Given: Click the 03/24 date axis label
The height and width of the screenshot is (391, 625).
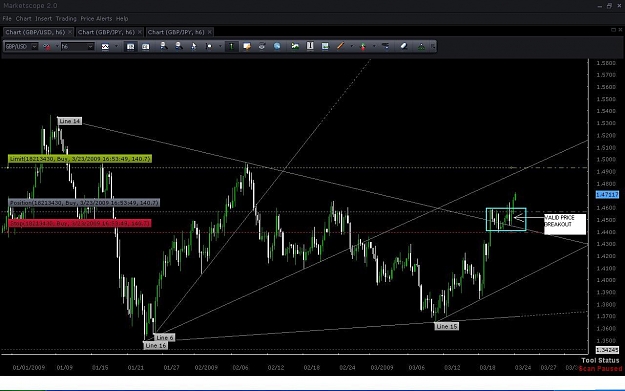Looking at the screenshot, I should tap(523, 367).
